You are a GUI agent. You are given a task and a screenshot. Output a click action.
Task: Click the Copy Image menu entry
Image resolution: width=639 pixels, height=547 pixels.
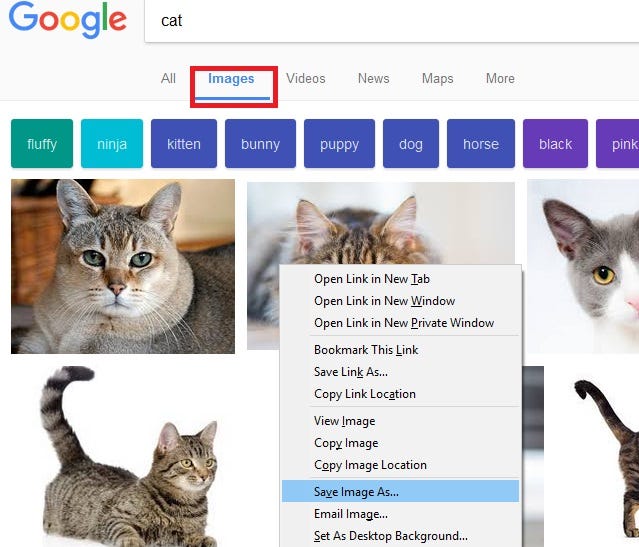pyautogui.click(x=400, y=443)
